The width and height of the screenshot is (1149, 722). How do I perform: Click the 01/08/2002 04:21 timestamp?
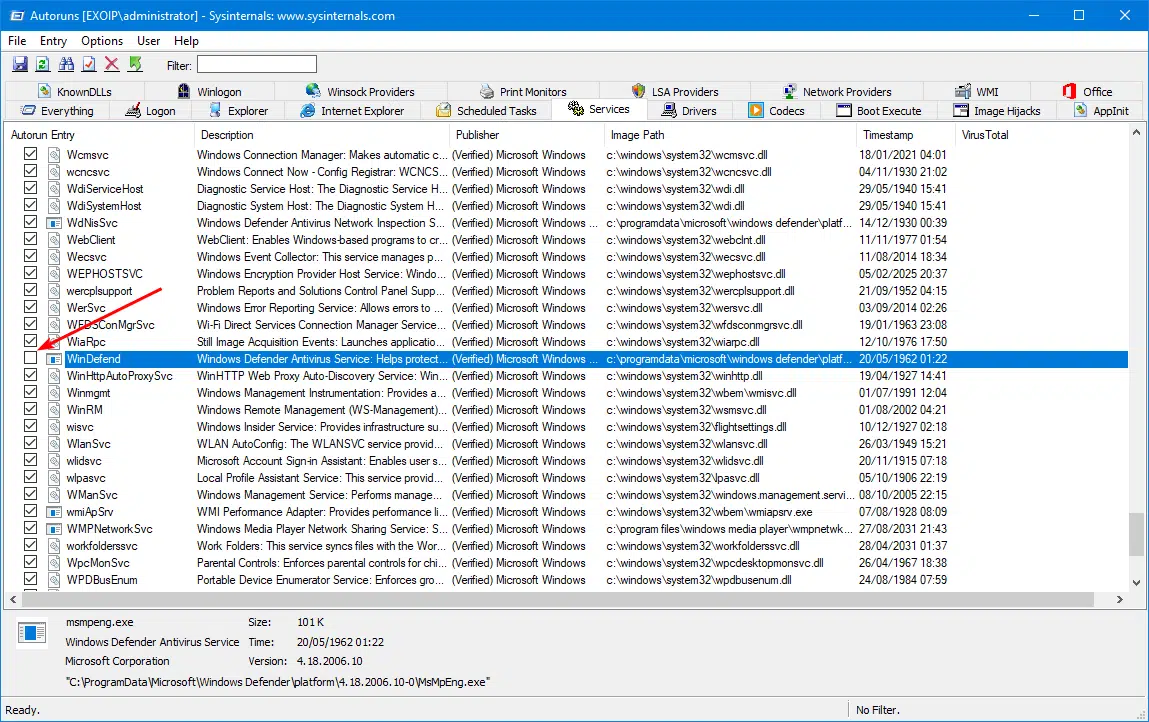[903, 410]
